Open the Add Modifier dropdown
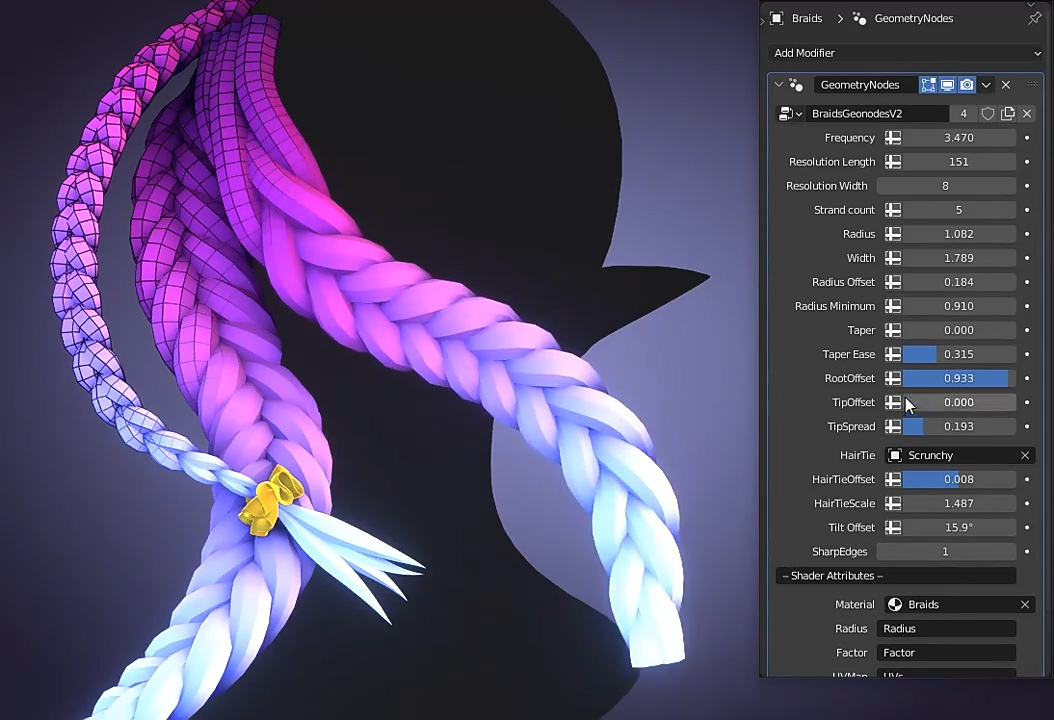 tap(906, 53)
